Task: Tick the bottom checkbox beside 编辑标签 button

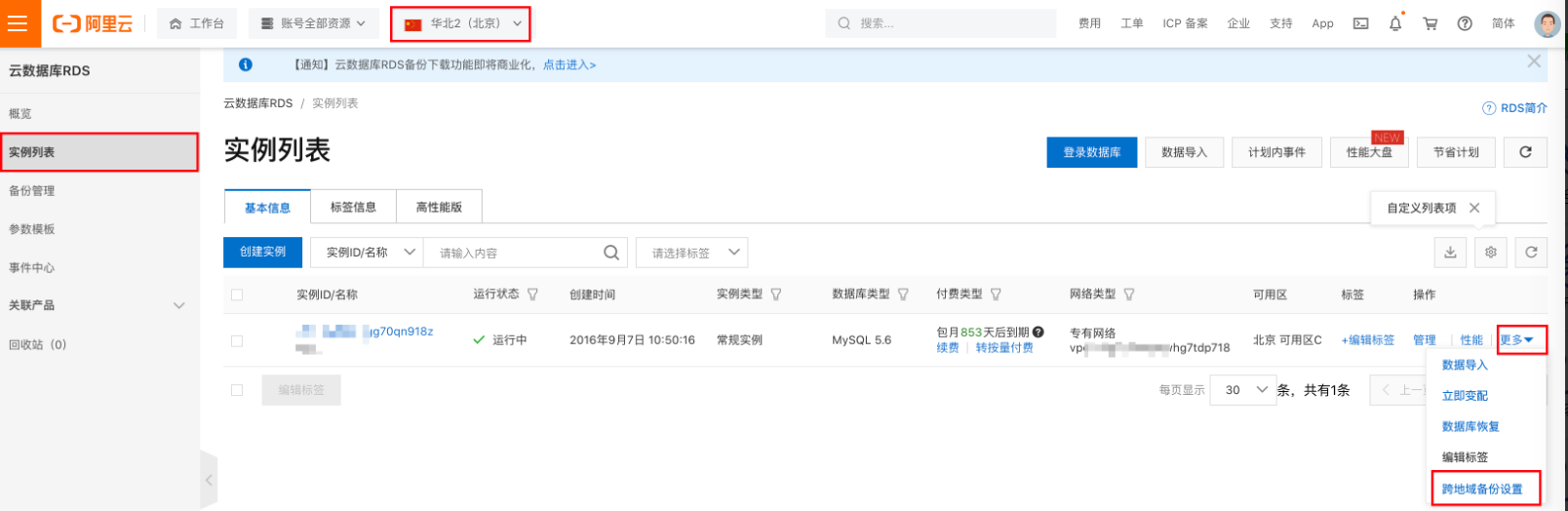Action: pyautogui.click(x=237, y=390)
